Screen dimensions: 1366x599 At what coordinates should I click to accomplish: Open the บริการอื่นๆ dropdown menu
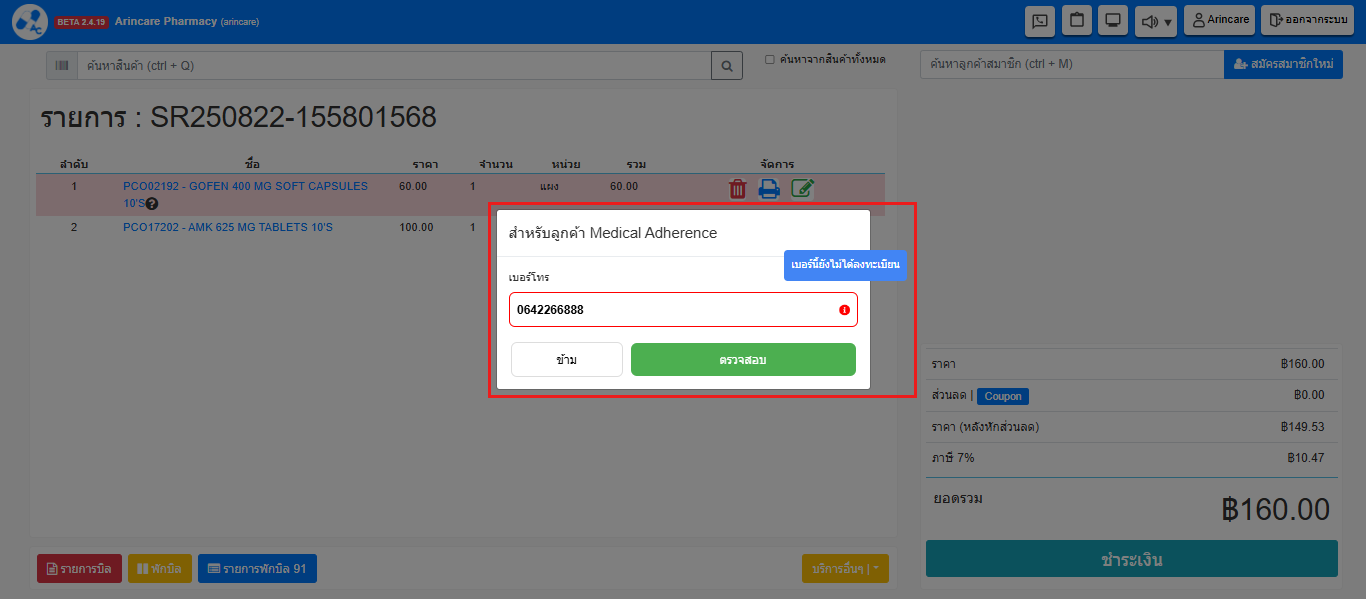point(845,569)
